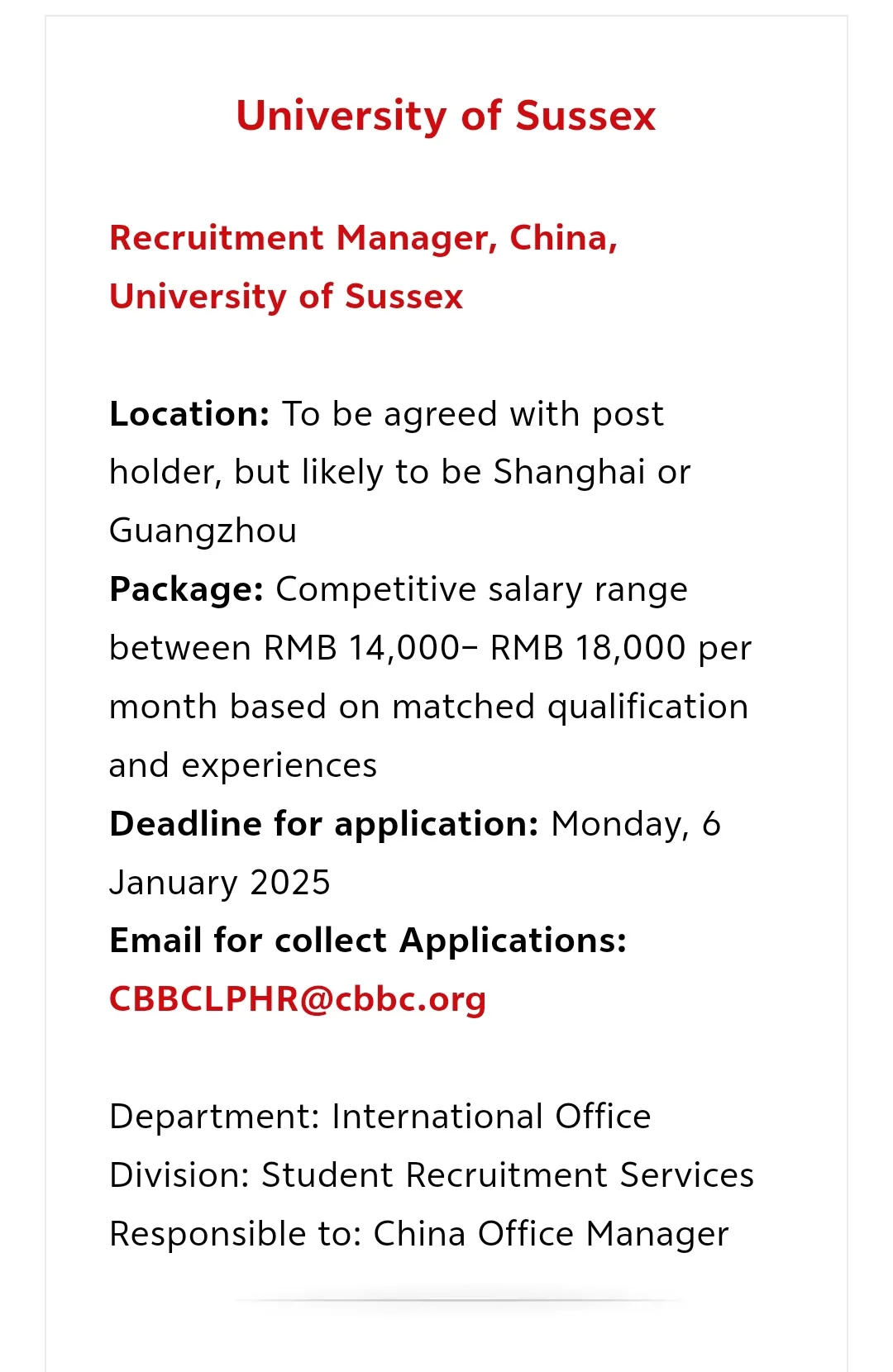Tap the 'and experiences' text line
Image resolution: width=893 pixels, height=1372 pixels.
[243, 765]
